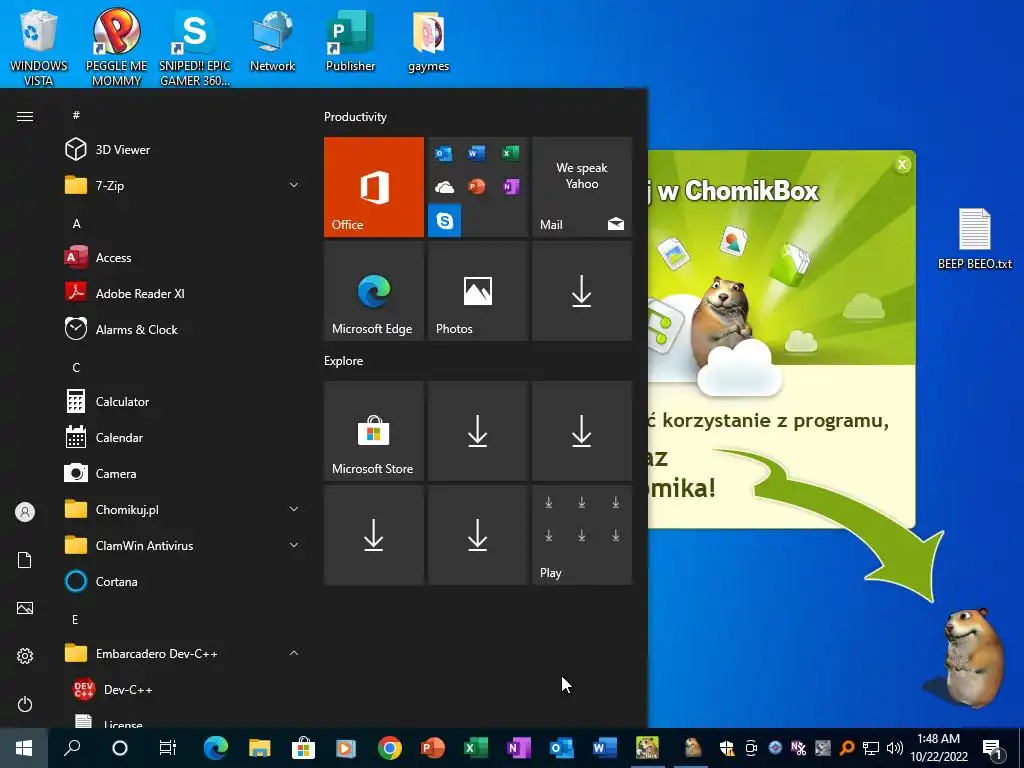Open Calendar app
Viewport: 1024px width, 768px height.
tap(118, 438)
